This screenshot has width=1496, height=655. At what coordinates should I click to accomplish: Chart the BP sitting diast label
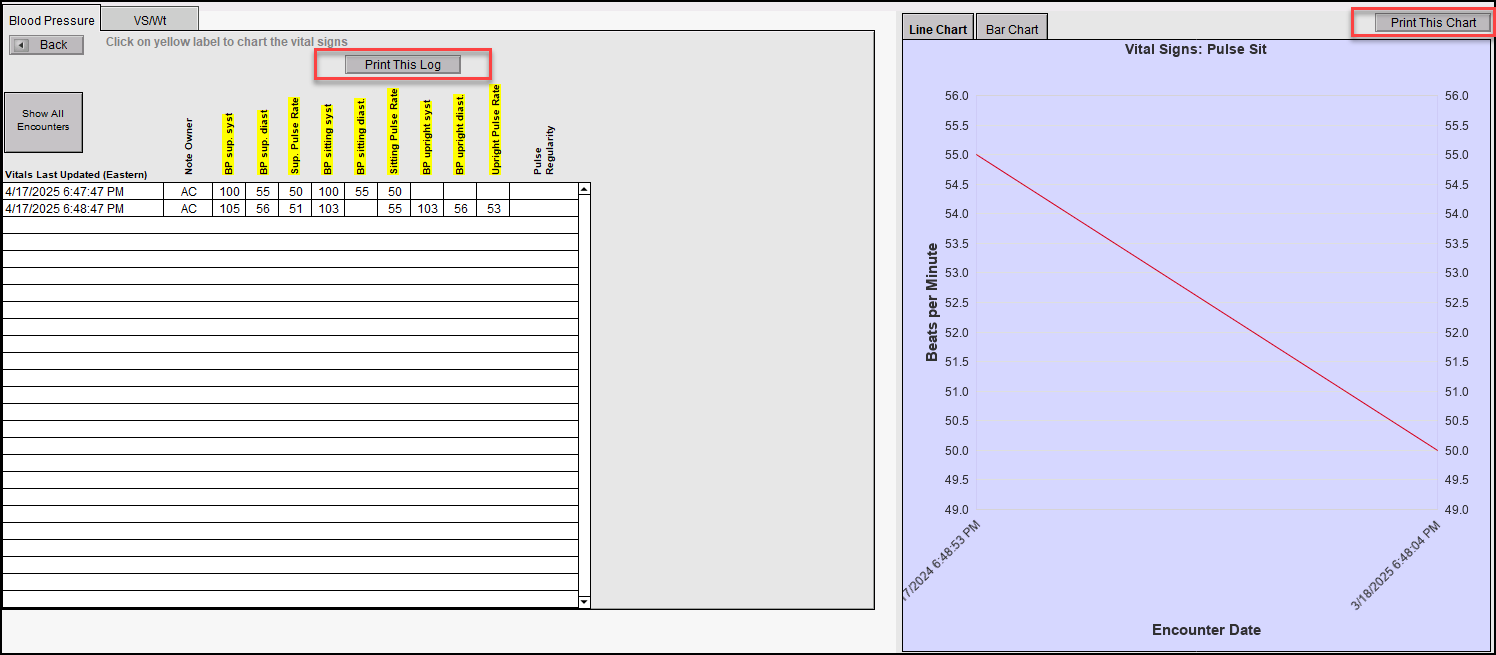pos(361,138)
